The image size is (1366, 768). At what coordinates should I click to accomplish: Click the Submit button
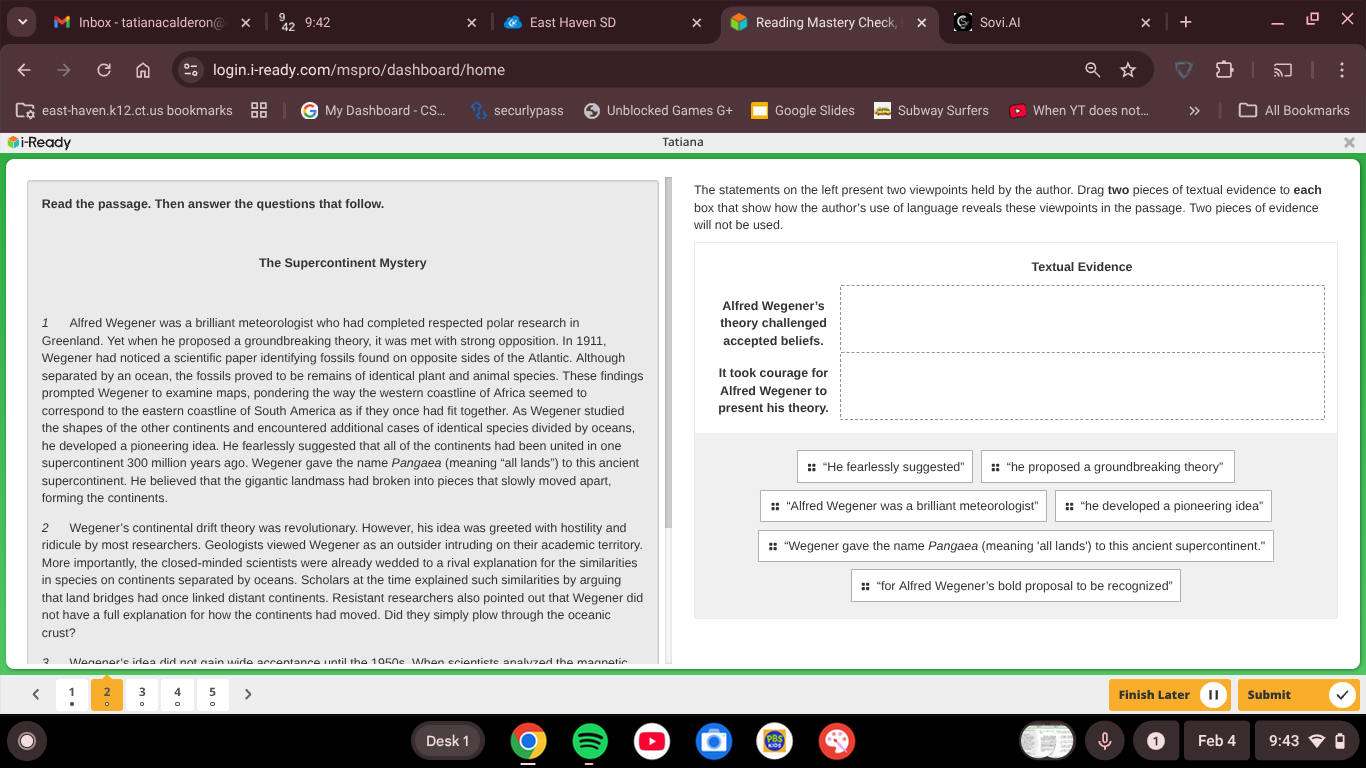pyautogui.click(x=1296, y=695)
